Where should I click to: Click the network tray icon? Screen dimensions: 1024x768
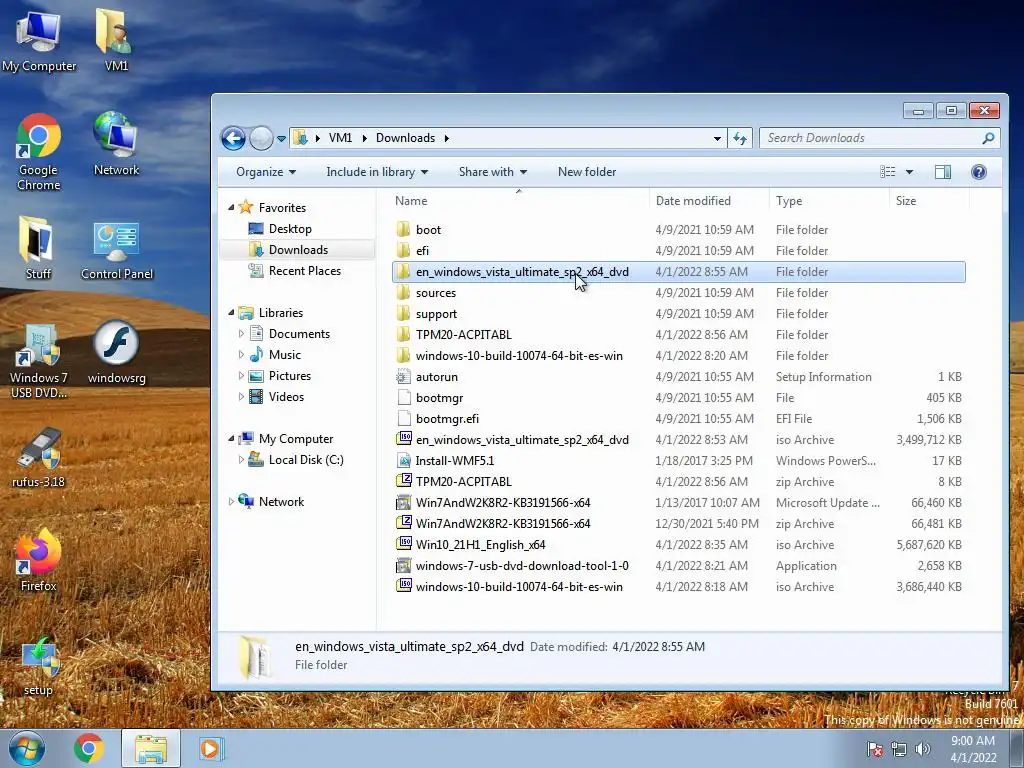[899, 749]
